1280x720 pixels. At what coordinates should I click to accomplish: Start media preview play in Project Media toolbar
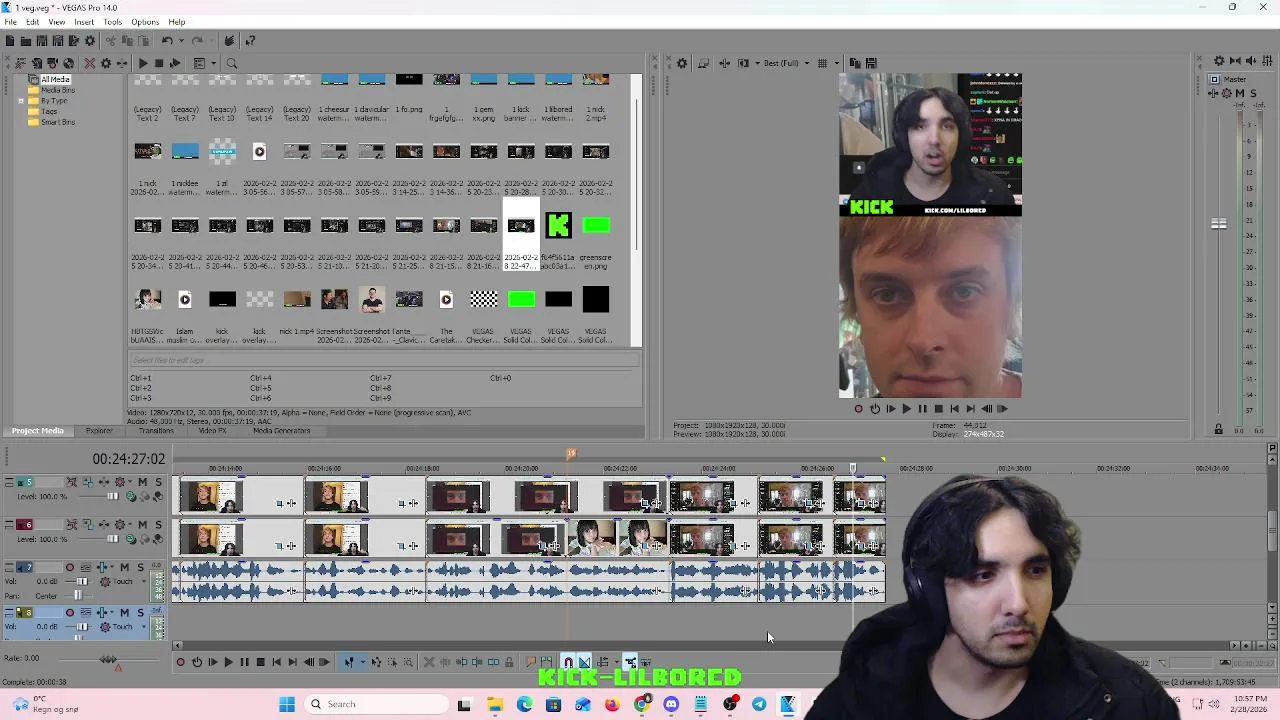click(143, 63)
